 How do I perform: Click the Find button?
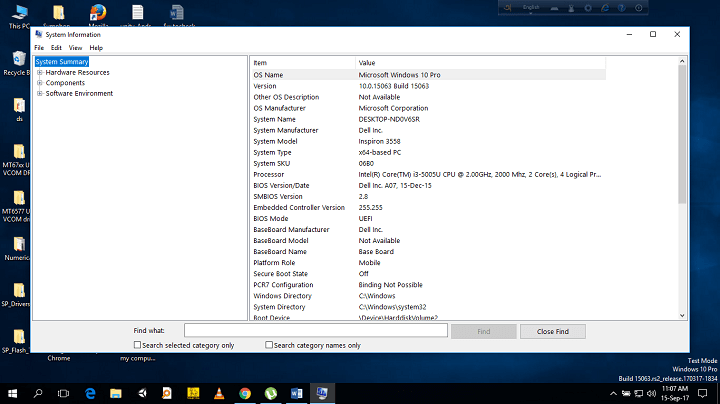[484, 331]
